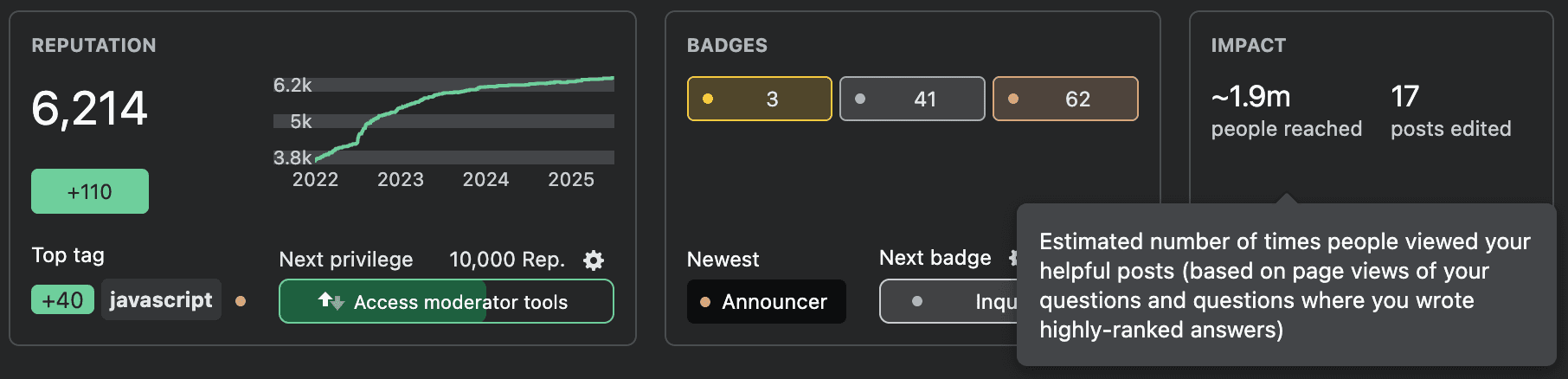Click the silver badge dot icon
The height and width of the screenshot is (379, 1568).
(x=860, y=99)
